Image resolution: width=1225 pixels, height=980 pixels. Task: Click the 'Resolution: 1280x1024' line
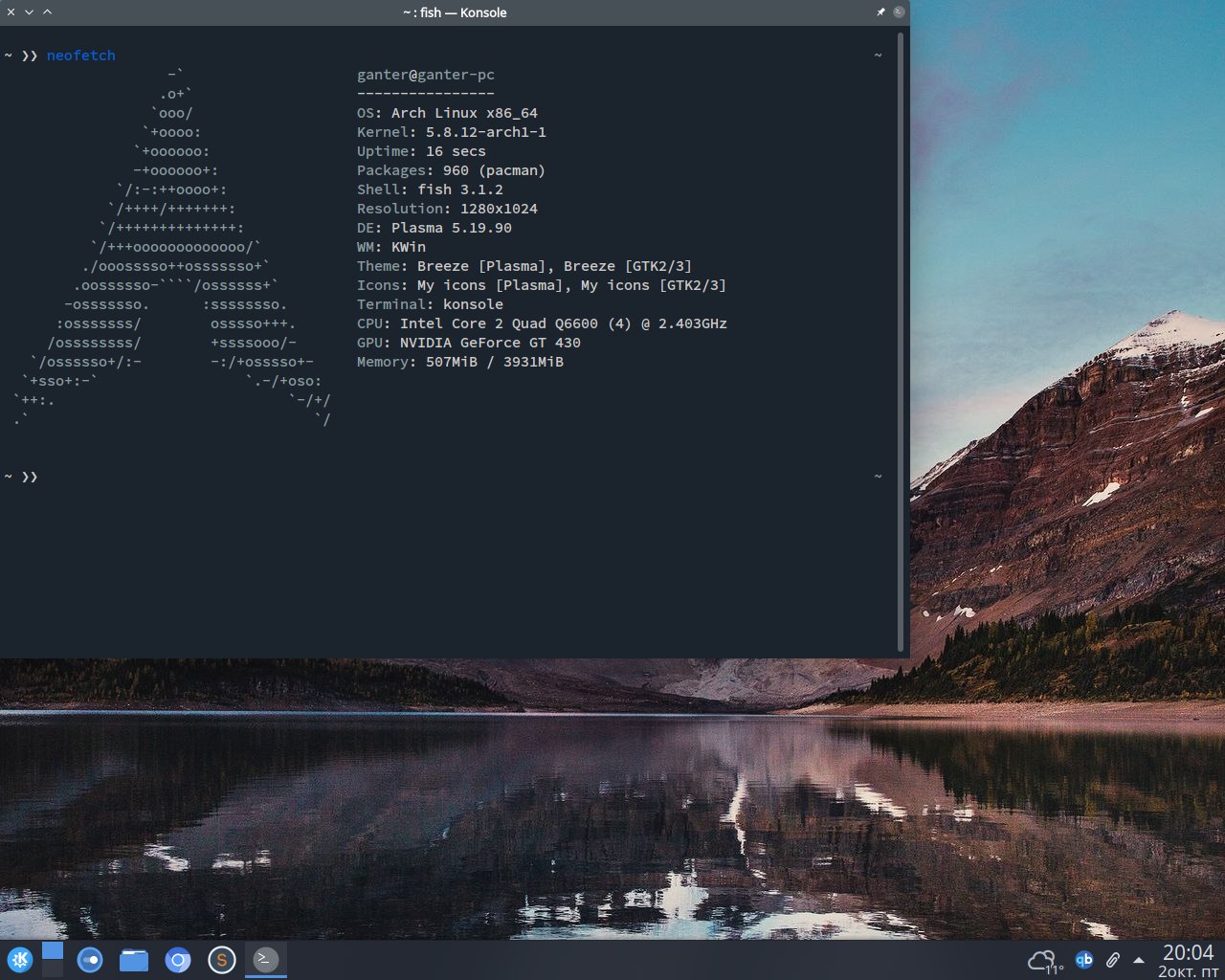point(447,209)
